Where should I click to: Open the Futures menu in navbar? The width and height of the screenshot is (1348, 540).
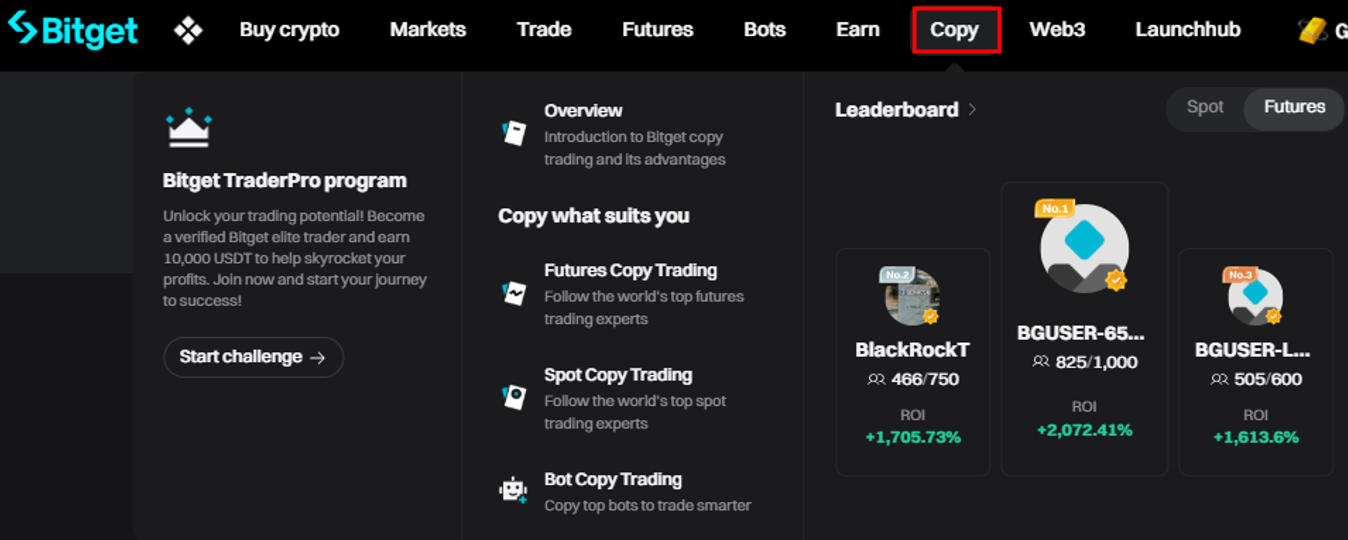point(657,30)
